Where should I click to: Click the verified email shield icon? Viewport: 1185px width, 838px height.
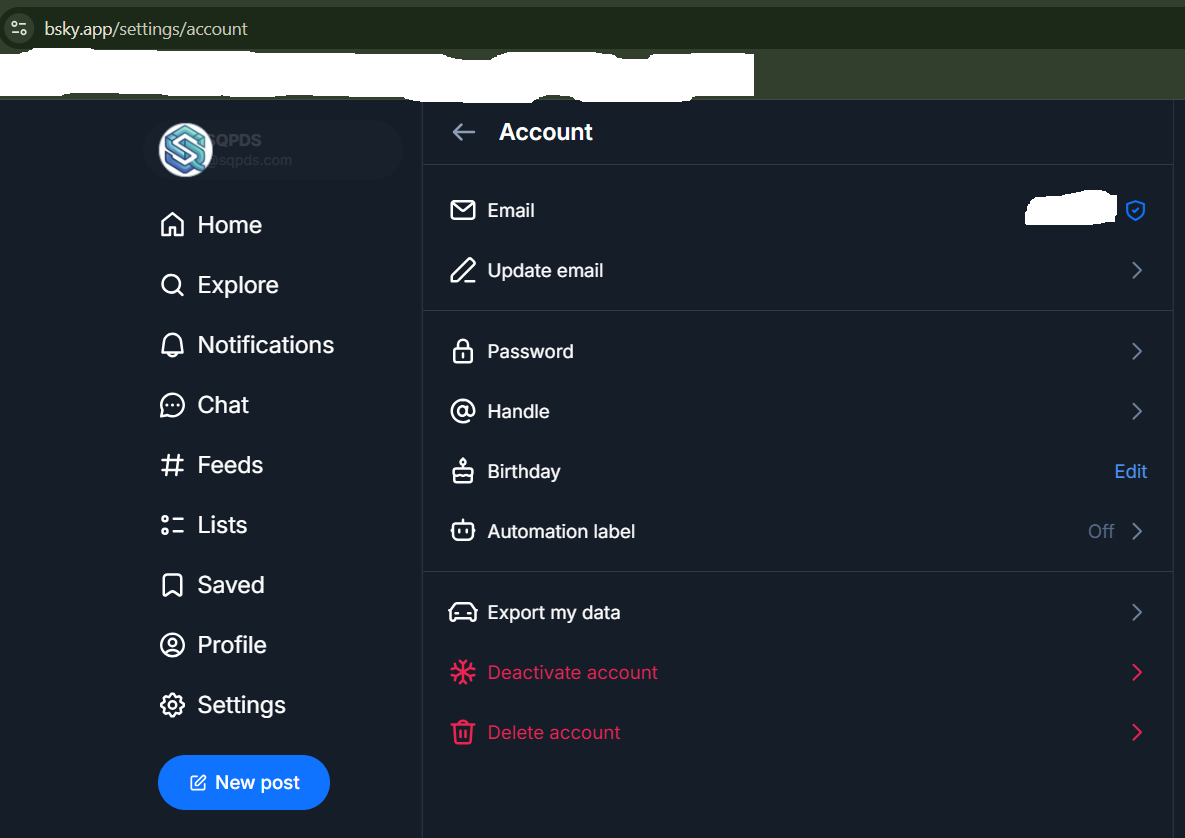pos(1135,210)
